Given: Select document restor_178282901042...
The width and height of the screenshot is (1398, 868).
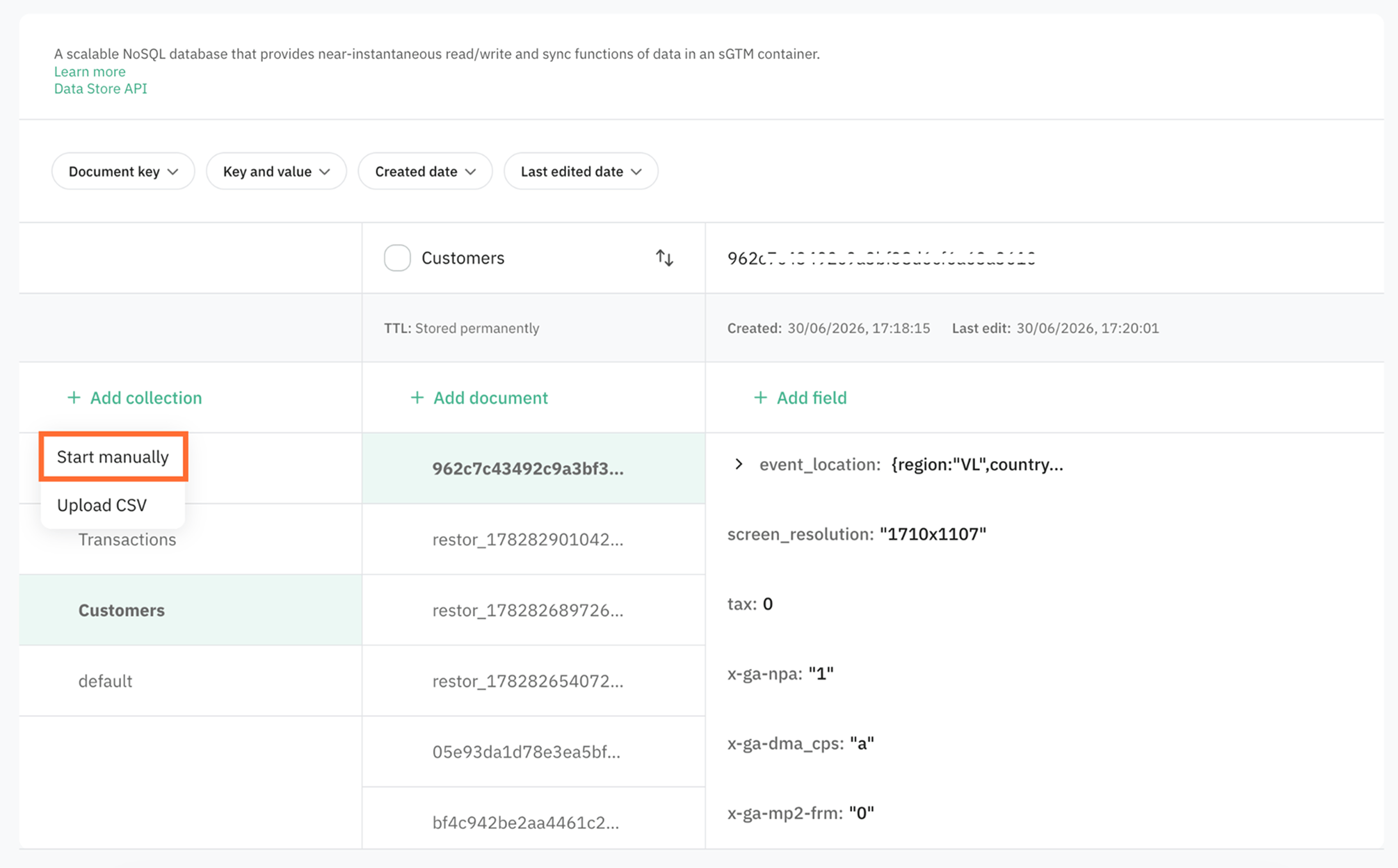Looking at the screenshot, I should [533, 540].
